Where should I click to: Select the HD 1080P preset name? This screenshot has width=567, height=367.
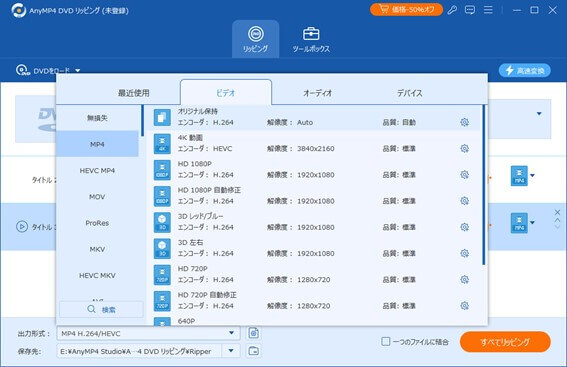click(x=195, y=164)
